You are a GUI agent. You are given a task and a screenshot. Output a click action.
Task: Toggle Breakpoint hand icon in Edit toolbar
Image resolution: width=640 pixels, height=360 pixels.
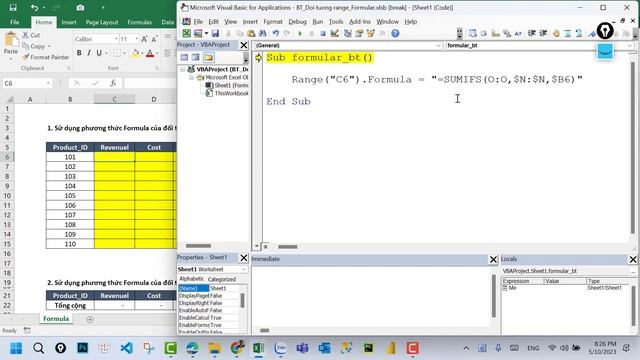[x=556, y=33]
